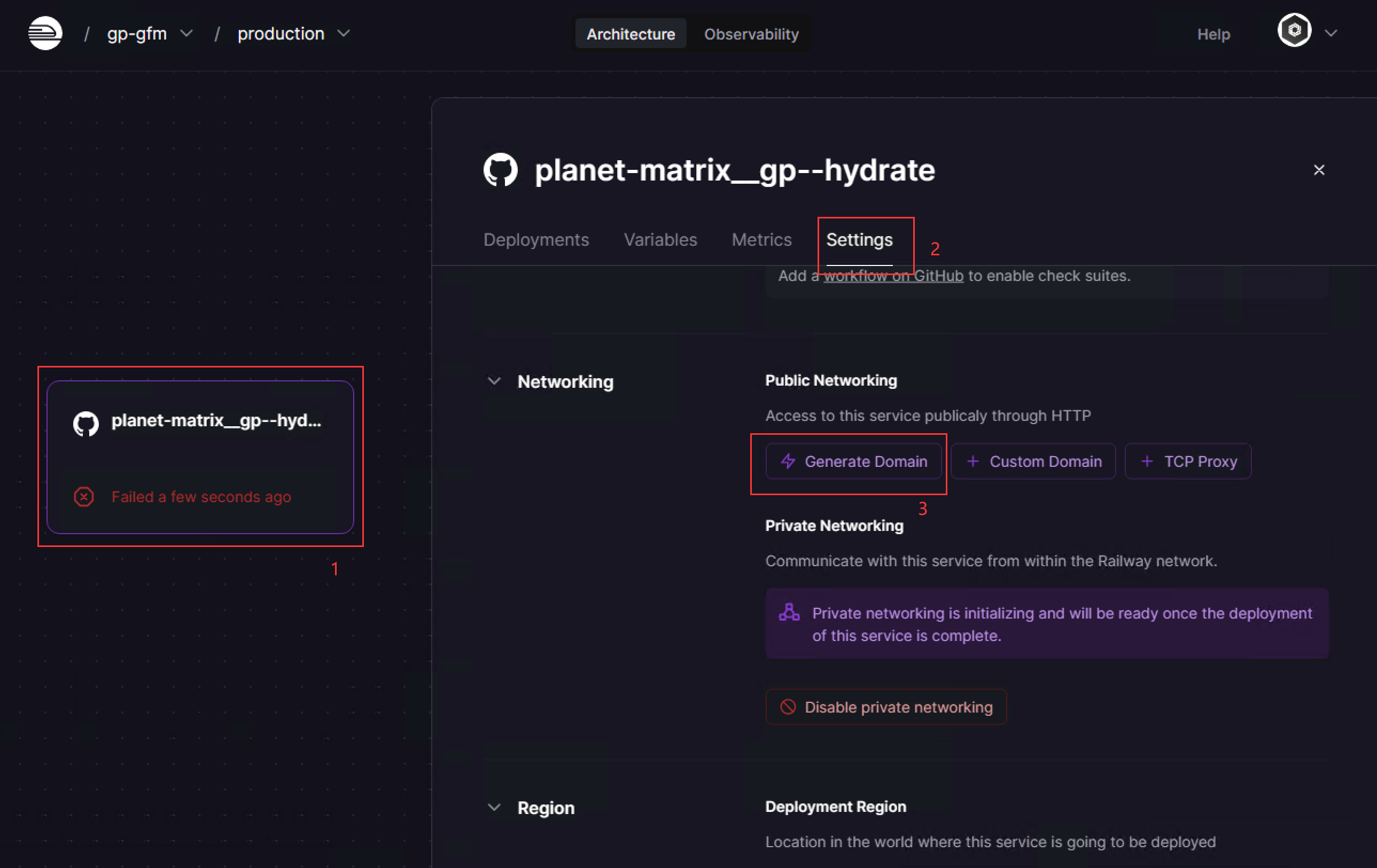Click the planet-matrix__gp--hydrate panel title
The image size is (1377, 868).
[x=735, y=170]
